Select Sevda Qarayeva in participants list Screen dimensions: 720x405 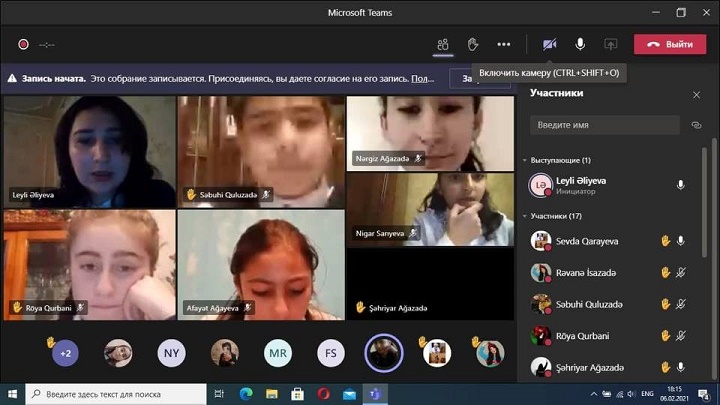[x=586, y=241]
